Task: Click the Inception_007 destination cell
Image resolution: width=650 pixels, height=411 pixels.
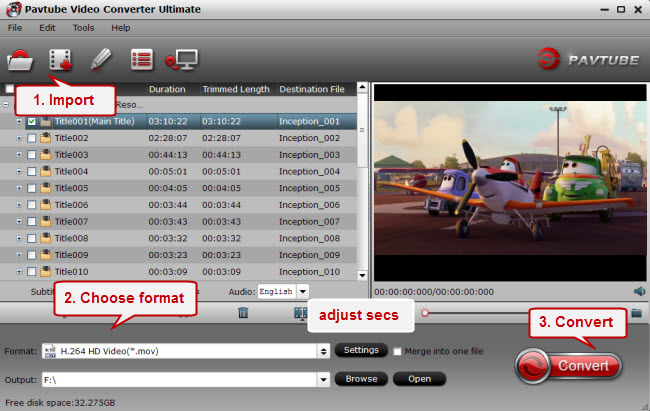Action: pyautogui.click(x=309, y=221)
